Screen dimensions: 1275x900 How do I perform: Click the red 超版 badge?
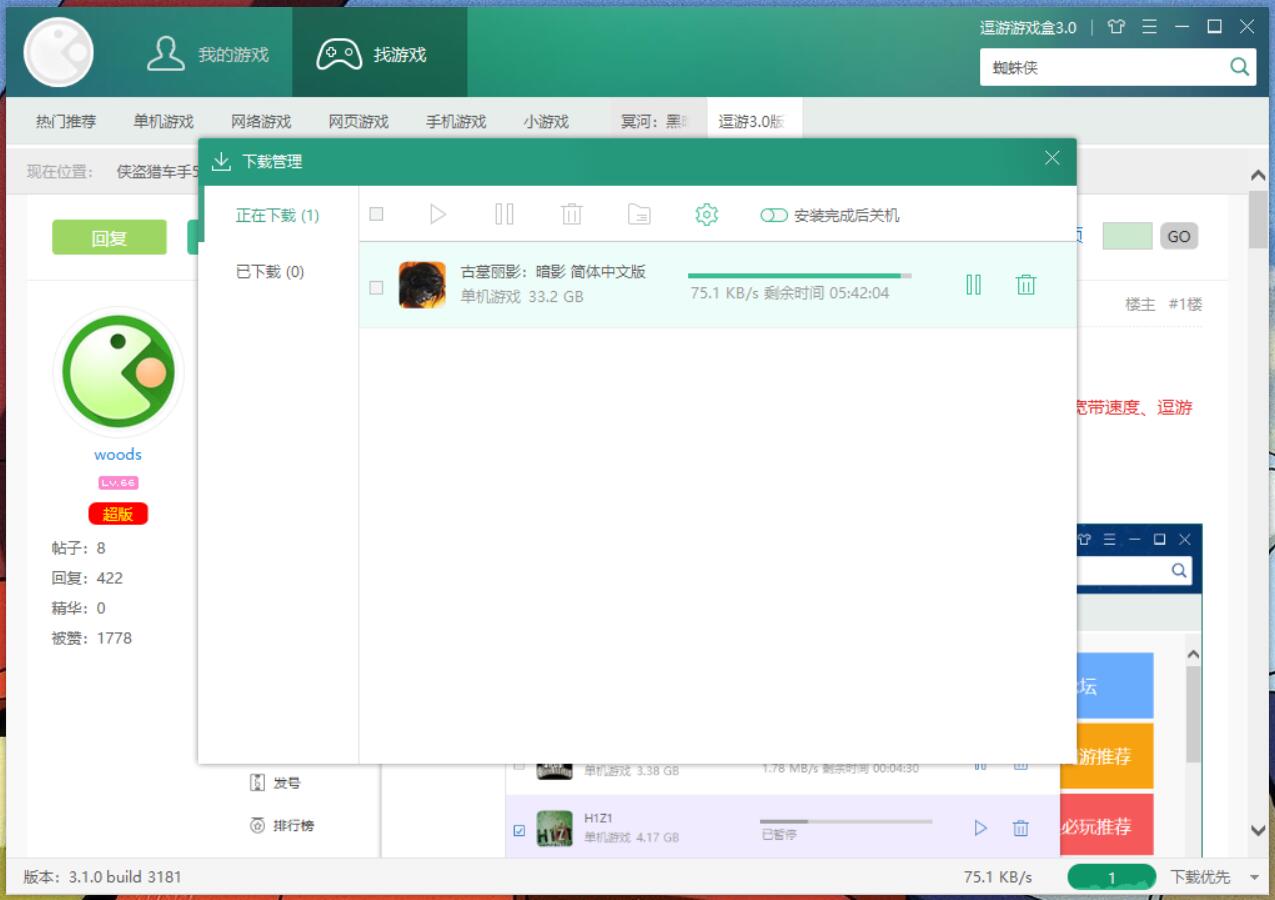pos(118,514)
